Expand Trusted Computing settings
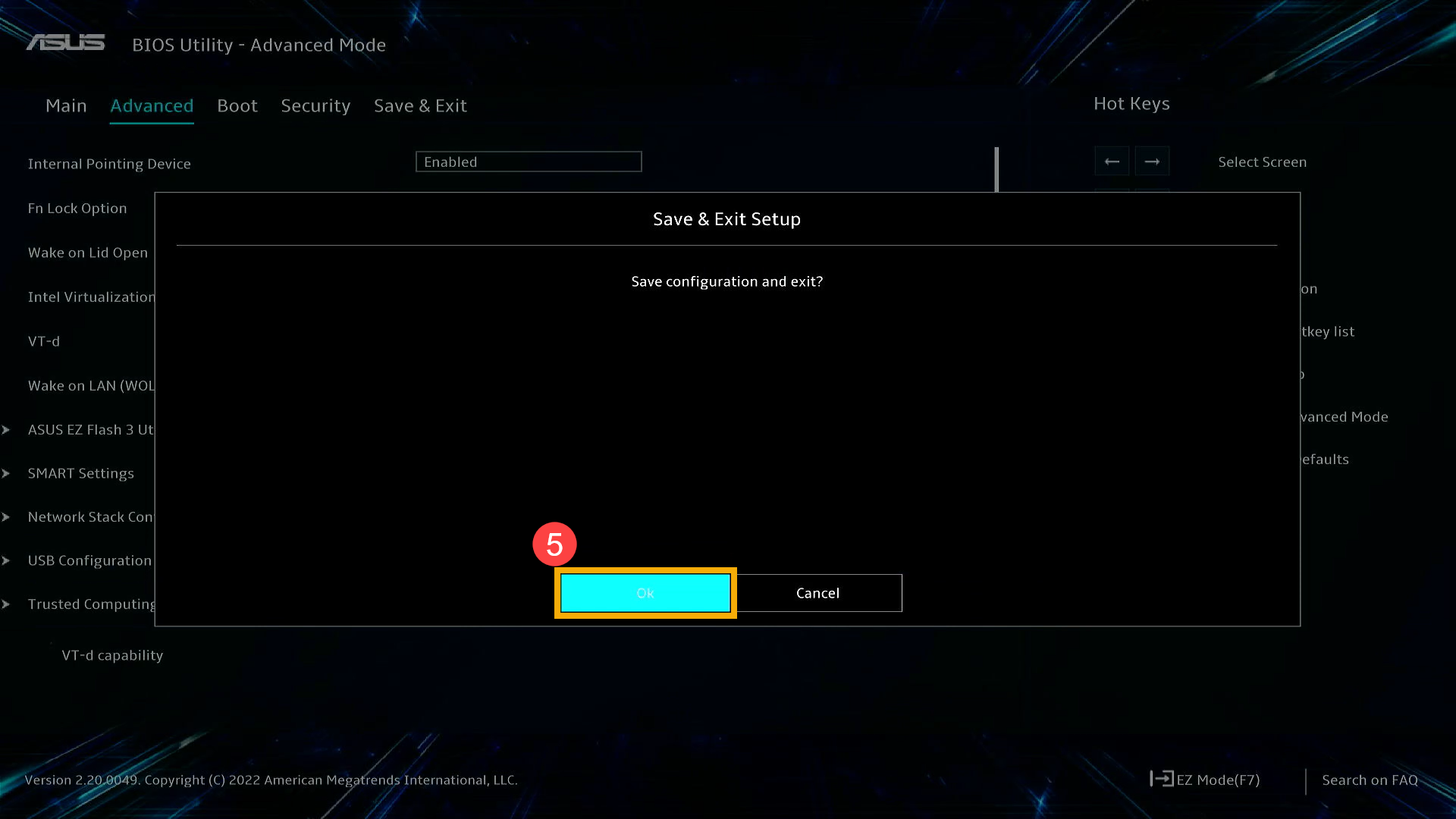 click(92, 603)
